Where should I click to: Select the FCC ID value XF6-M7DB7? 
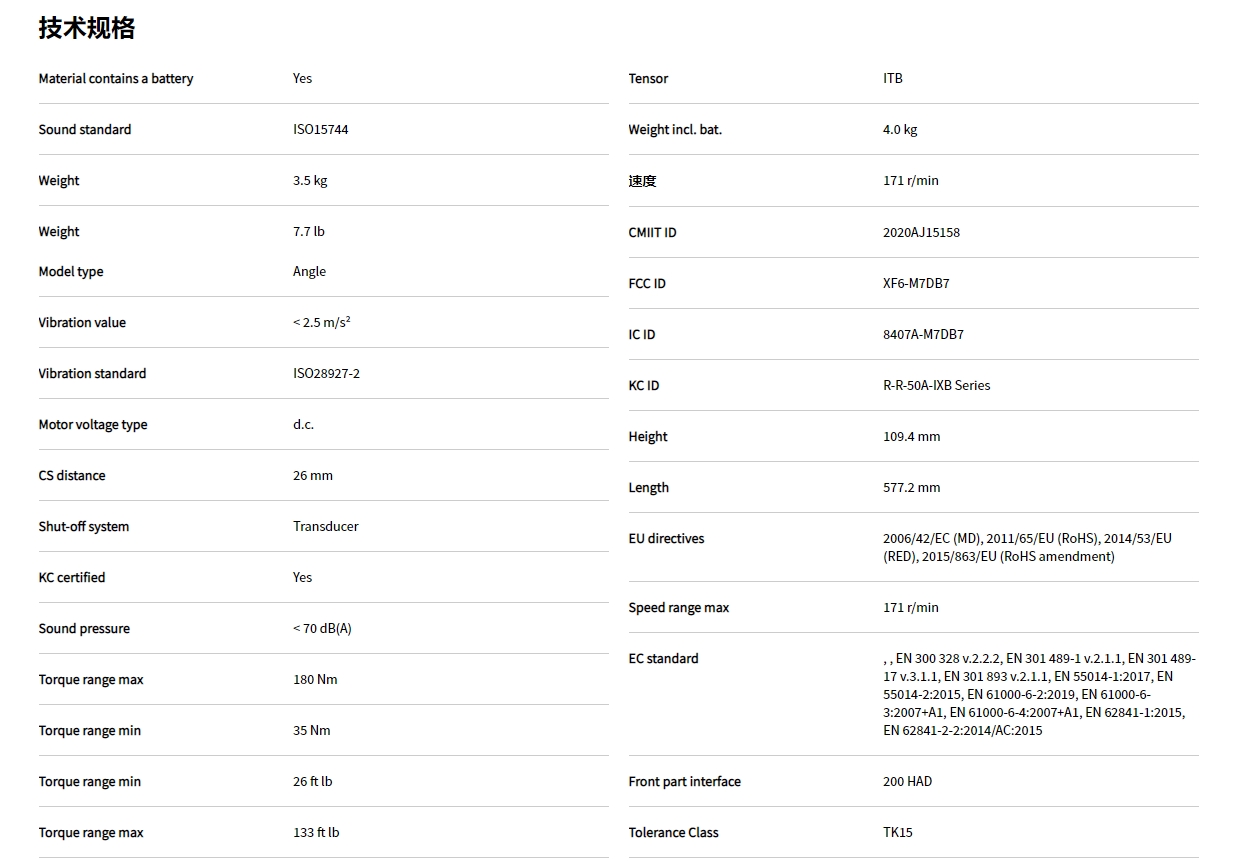(x=916, y=284)
